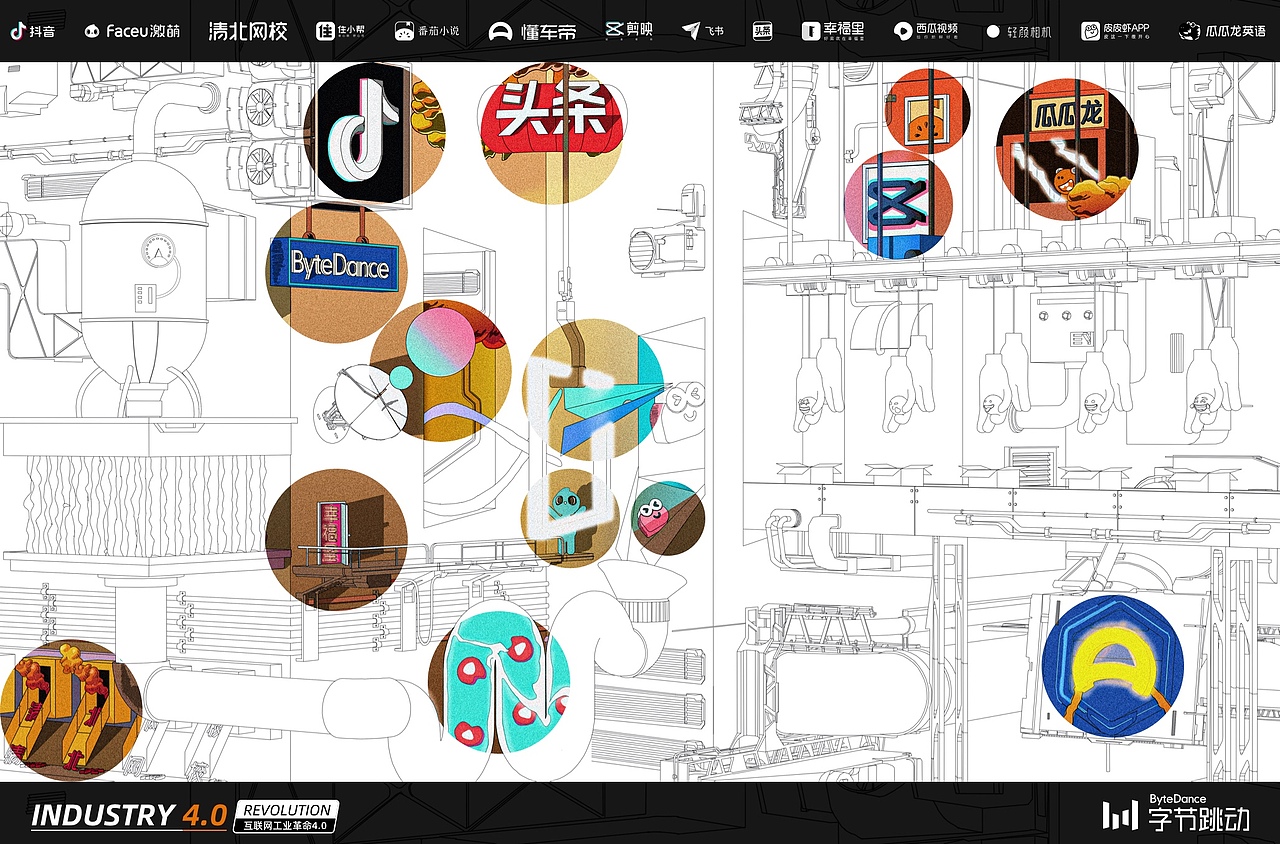Click the teal hearts-pattern circle illustration
Screen dimensions: 1280x844
pos(499,683)
